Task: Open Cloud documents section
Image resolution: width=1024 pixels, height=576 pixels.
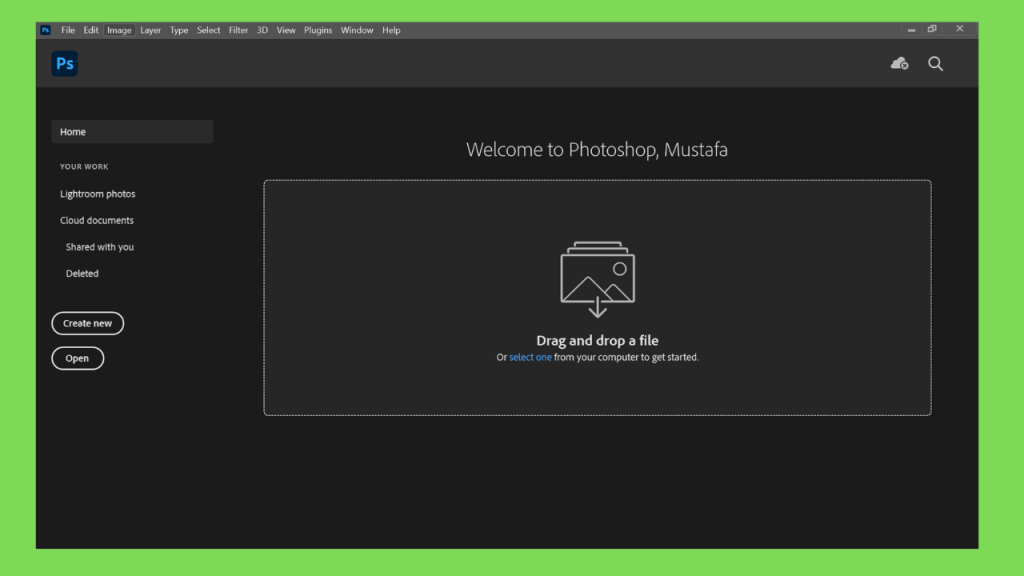Action: point(97,221)
